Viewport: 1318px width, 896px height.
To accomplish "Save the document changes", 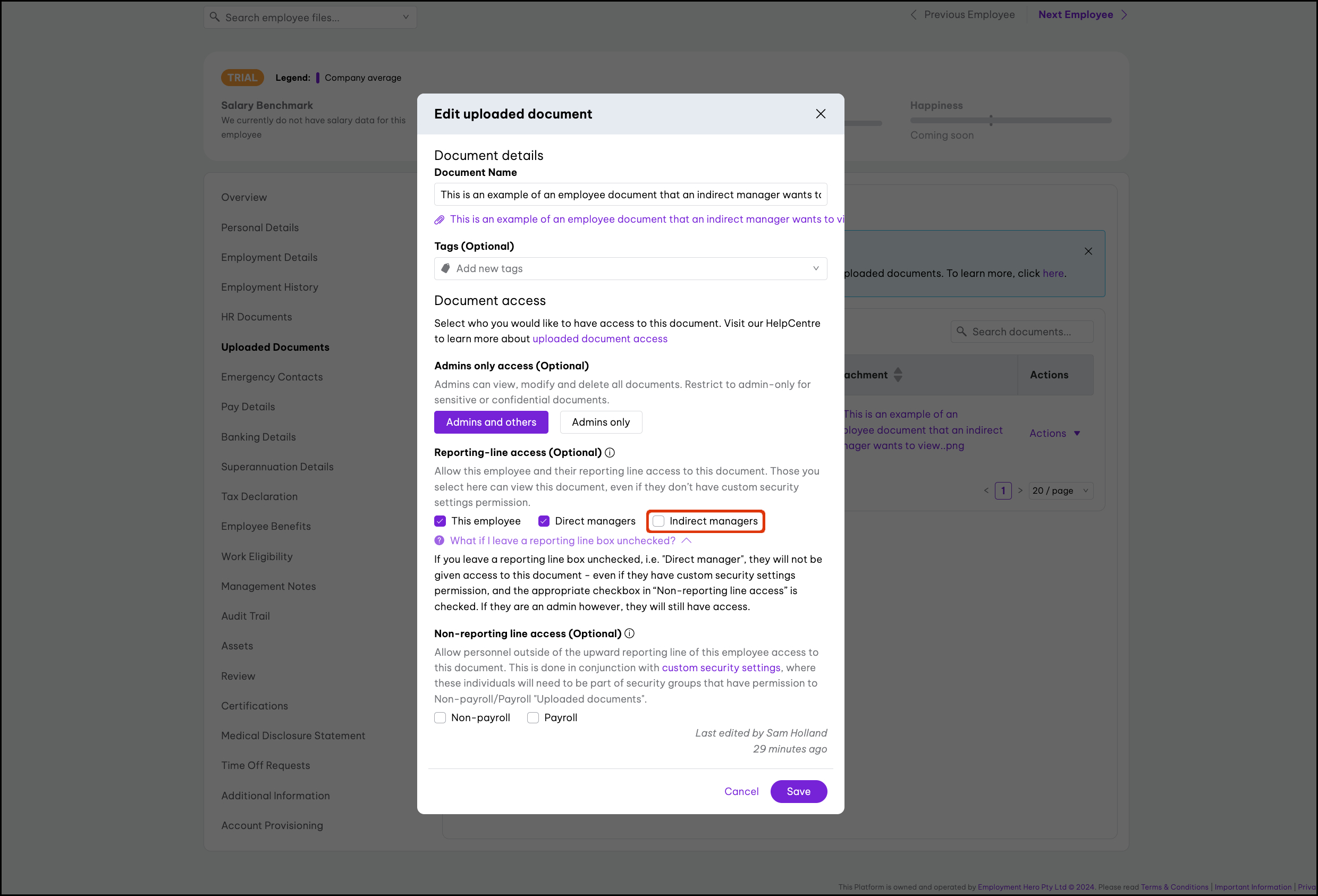I will coord(798,791).
